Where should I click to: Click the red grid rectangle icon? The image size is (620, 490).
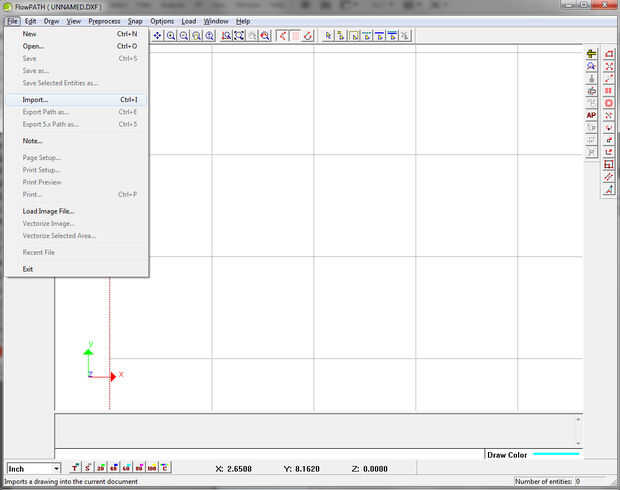pos(609,165)
